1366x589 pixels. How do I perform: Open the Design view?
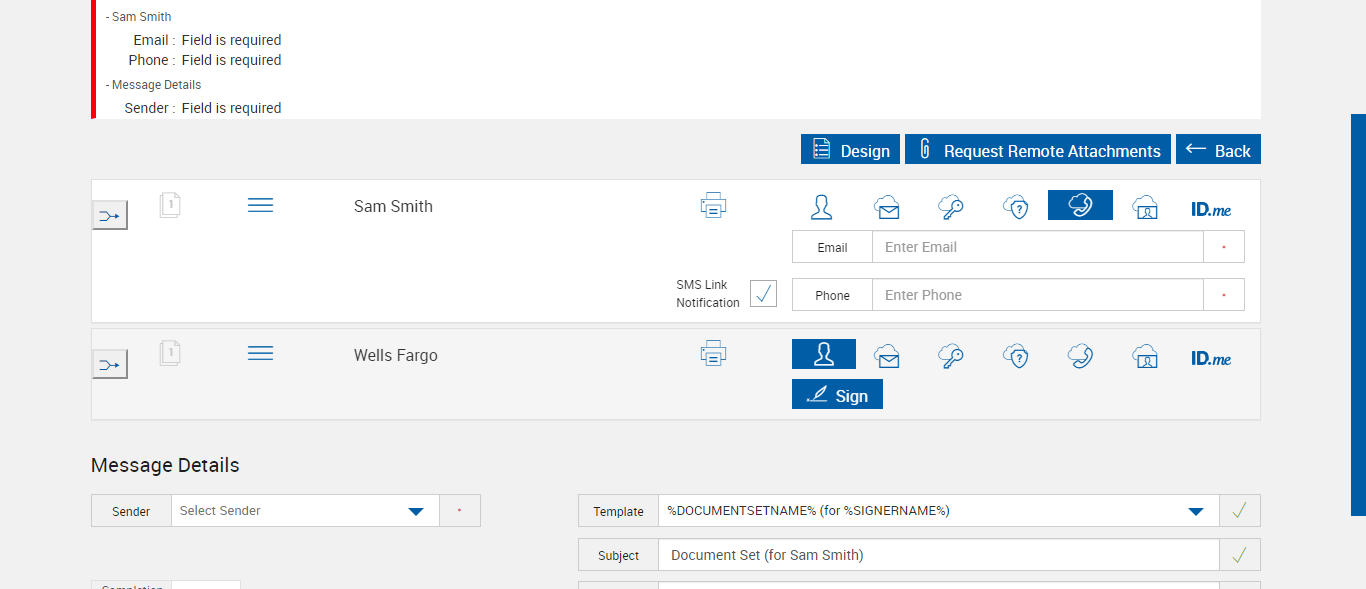pos(850,150)
